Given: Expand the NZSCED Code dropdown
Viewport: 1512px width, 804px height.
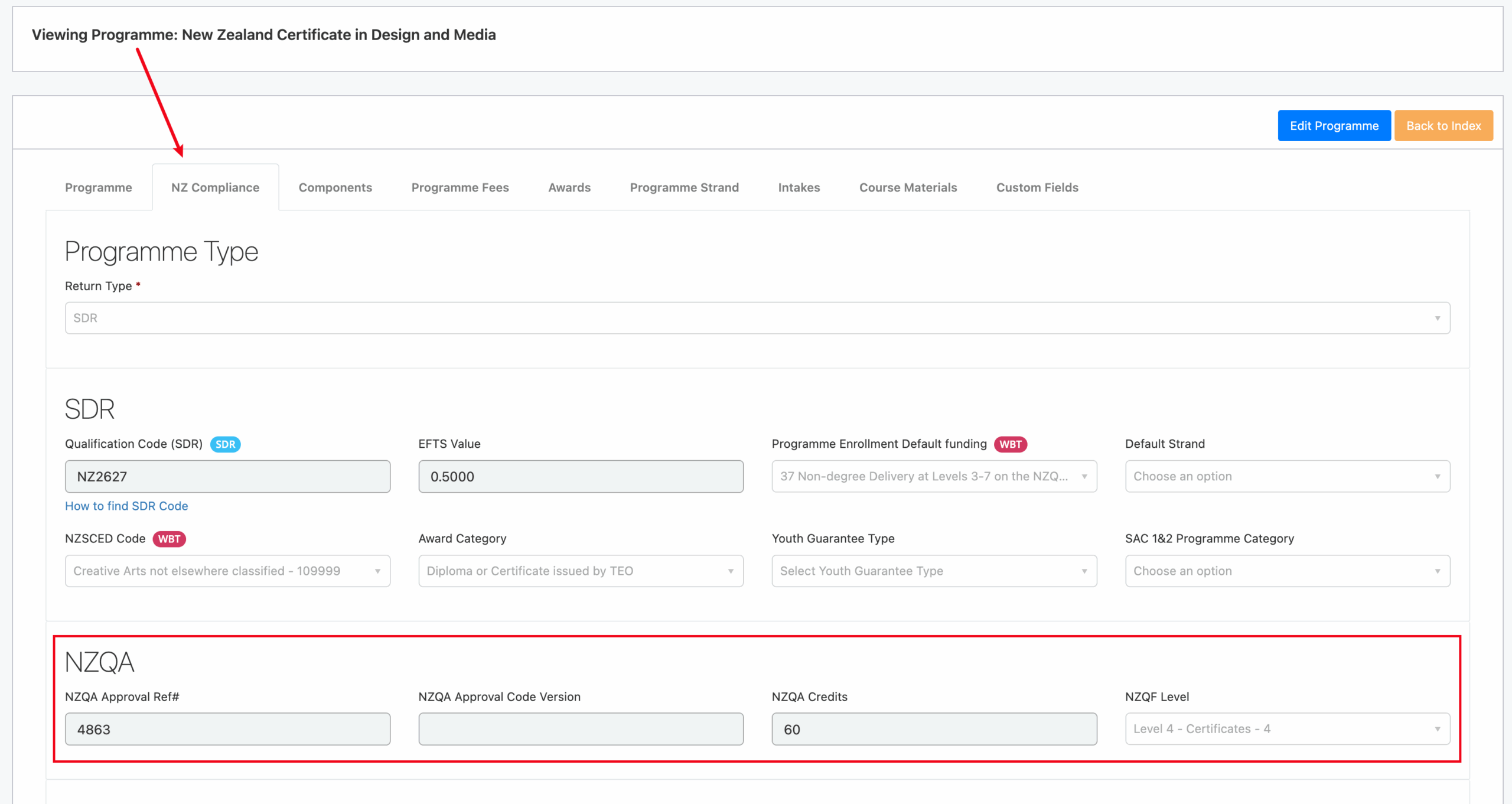Looking at the screenshot, I should 227,571.
